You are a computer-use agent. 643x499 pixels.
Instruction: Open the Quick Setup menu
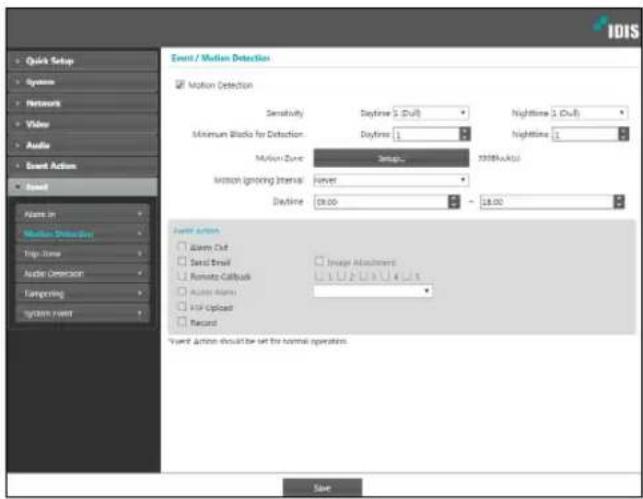click(x=82, y=61)
